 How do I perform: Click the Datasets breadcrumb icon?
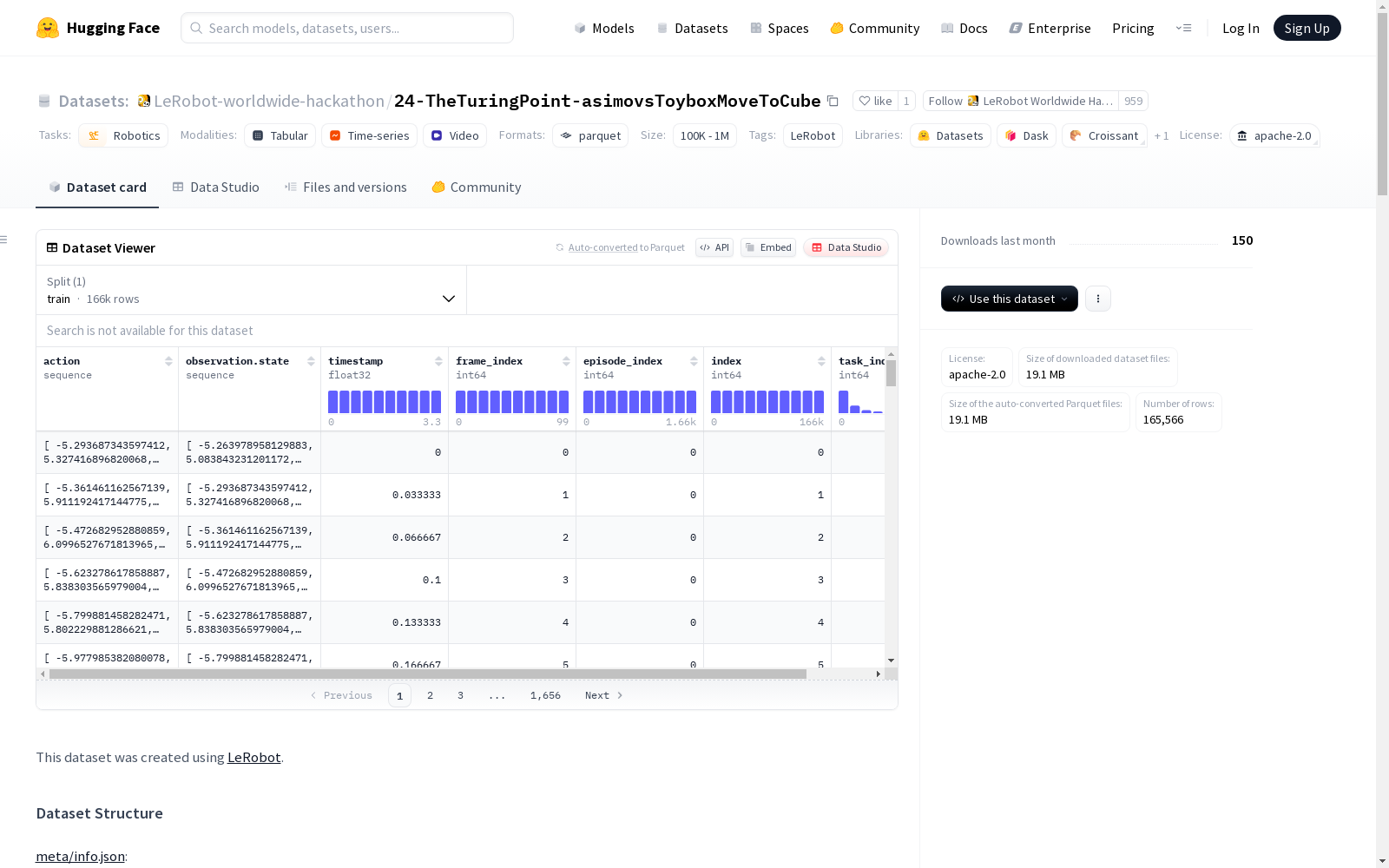click(44, 101)
